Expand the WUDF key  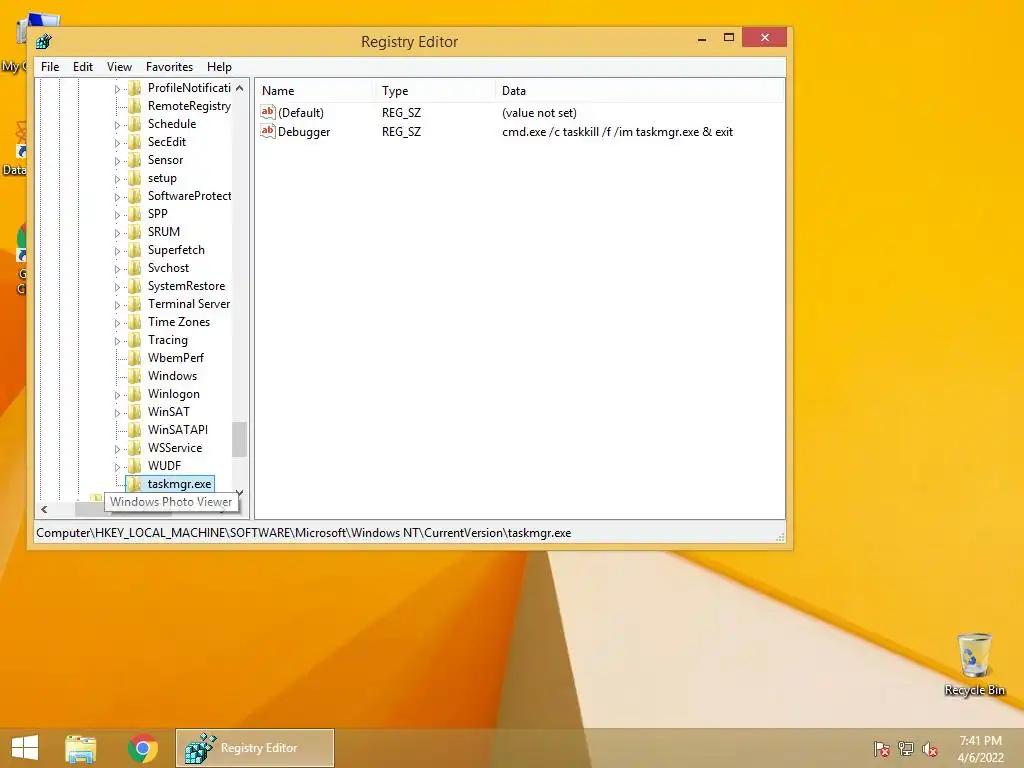pos(117,466)
